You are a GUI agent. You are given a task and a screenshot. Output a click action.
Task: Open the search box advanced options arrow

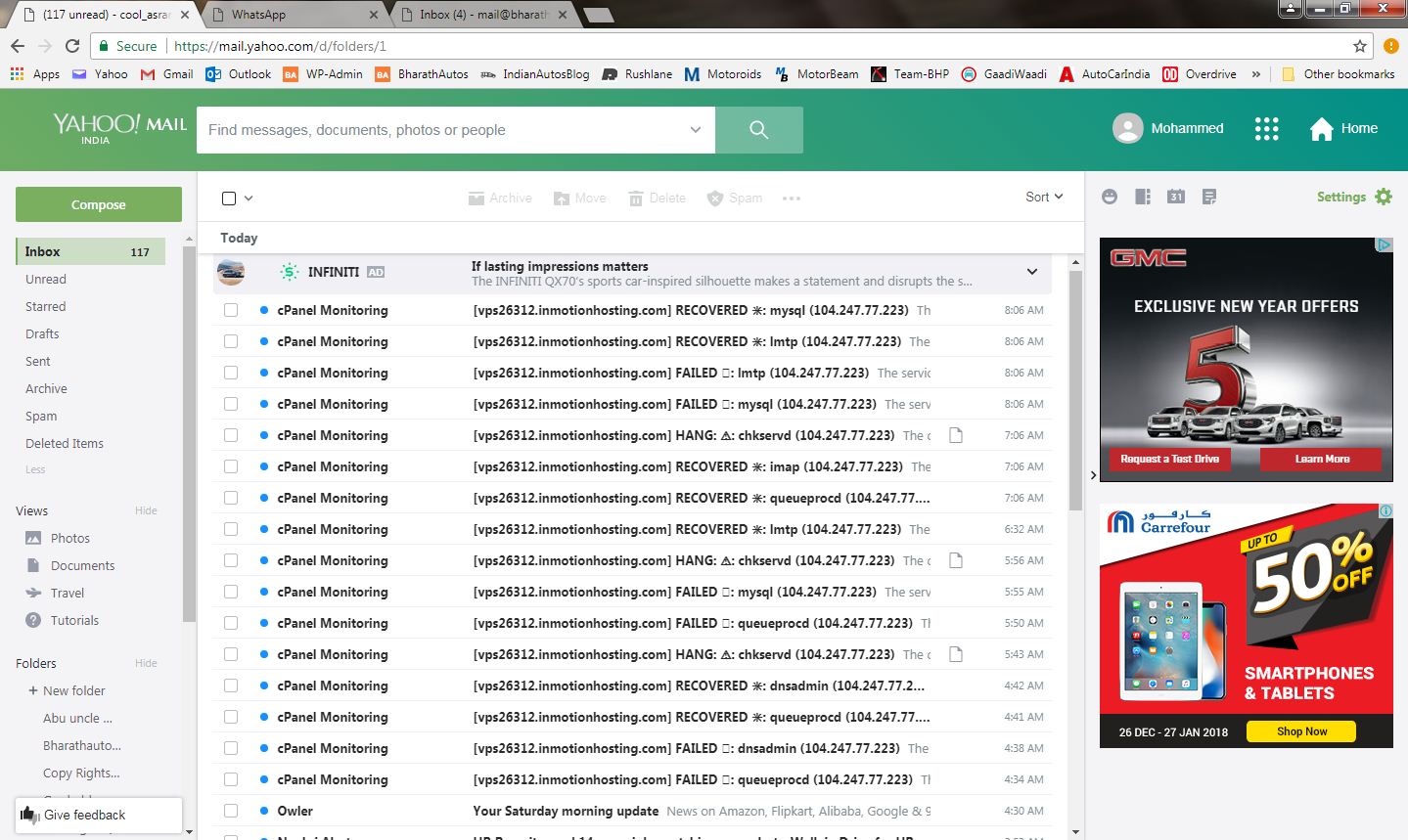(x=695, y=130)
